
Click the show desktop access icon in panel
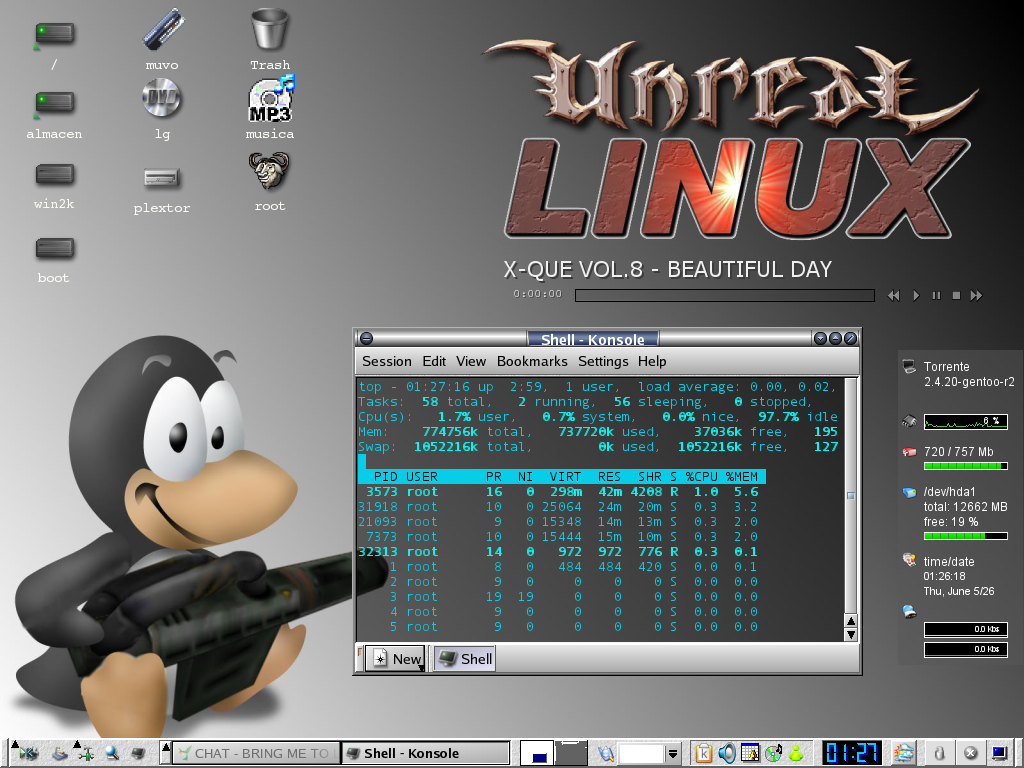[x=59, y=754]
